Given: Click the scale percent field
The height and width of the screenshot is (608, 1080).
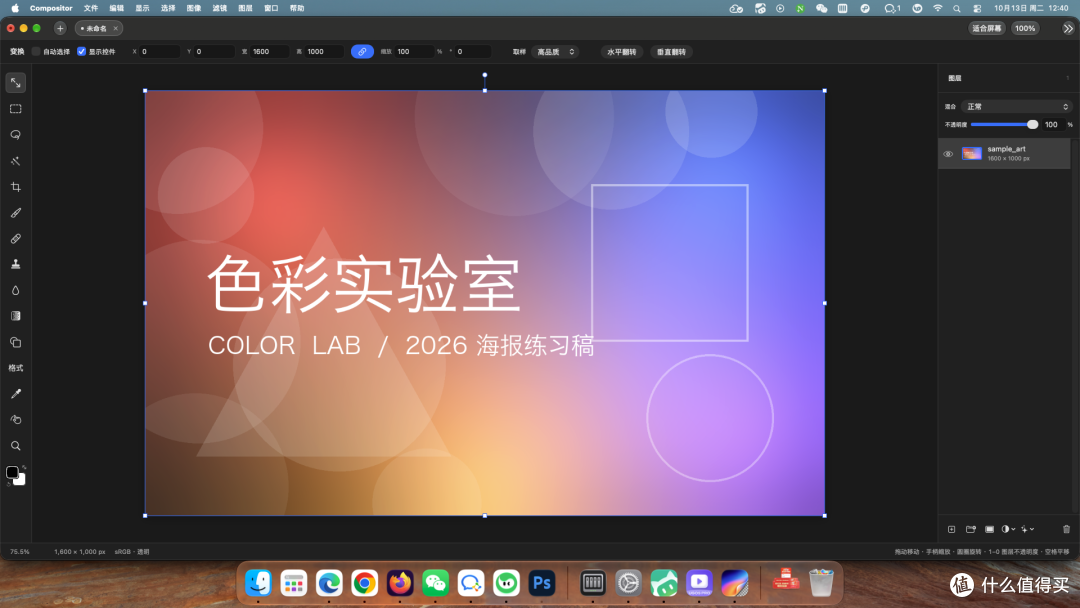Looking at the screenshot, I should 414,52.
